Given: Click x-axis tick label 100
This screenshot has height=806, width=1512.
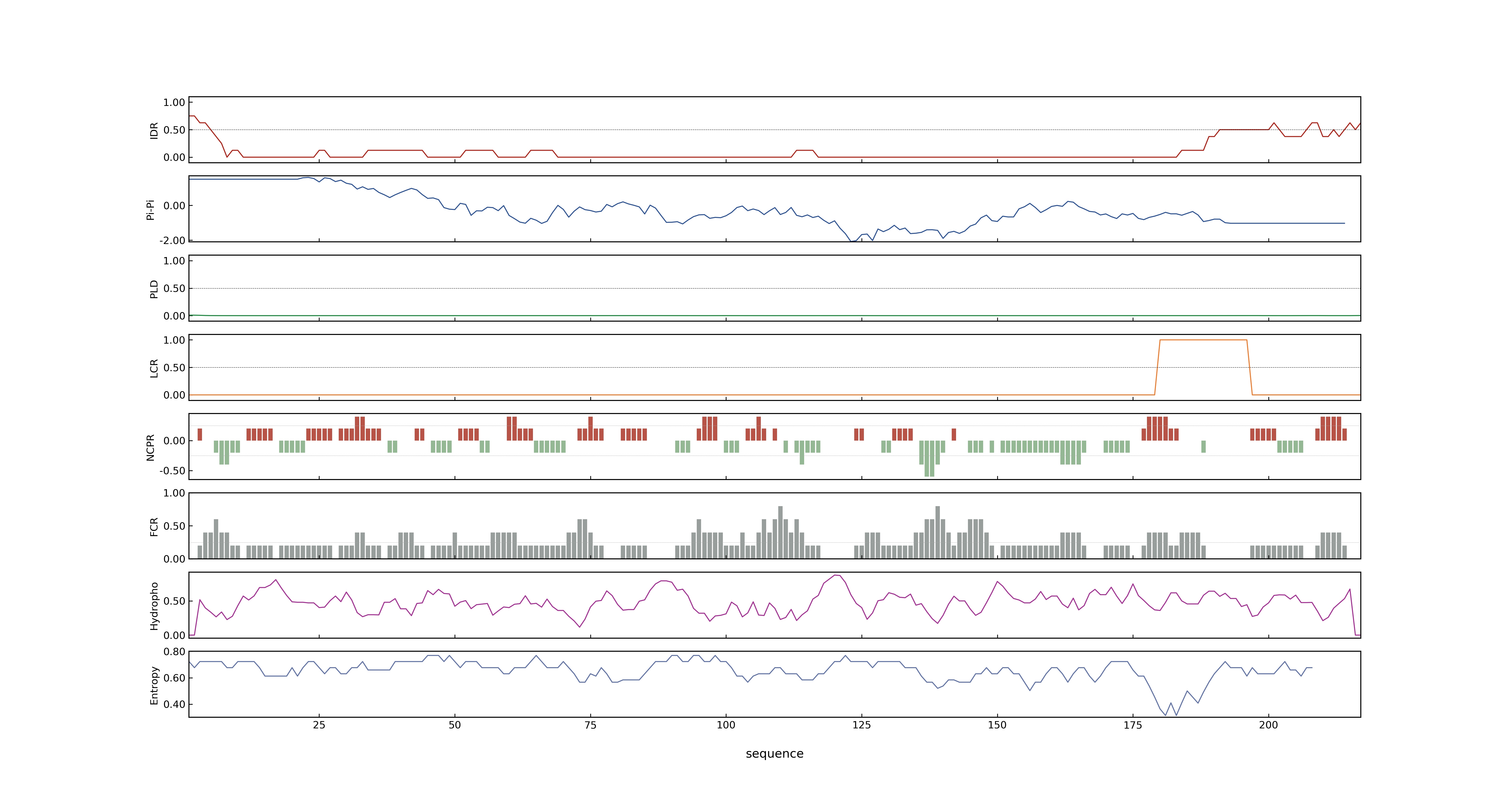Looking at the screenshot, I should click(x=726, y=725).
